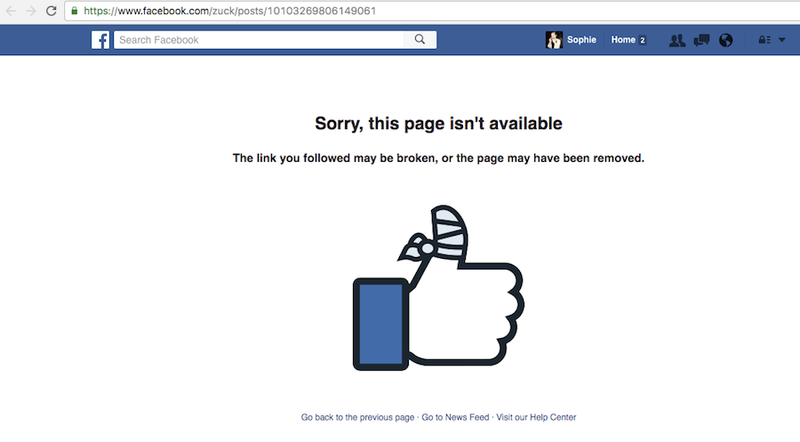Select Home in the top bar

coord(623,40)
